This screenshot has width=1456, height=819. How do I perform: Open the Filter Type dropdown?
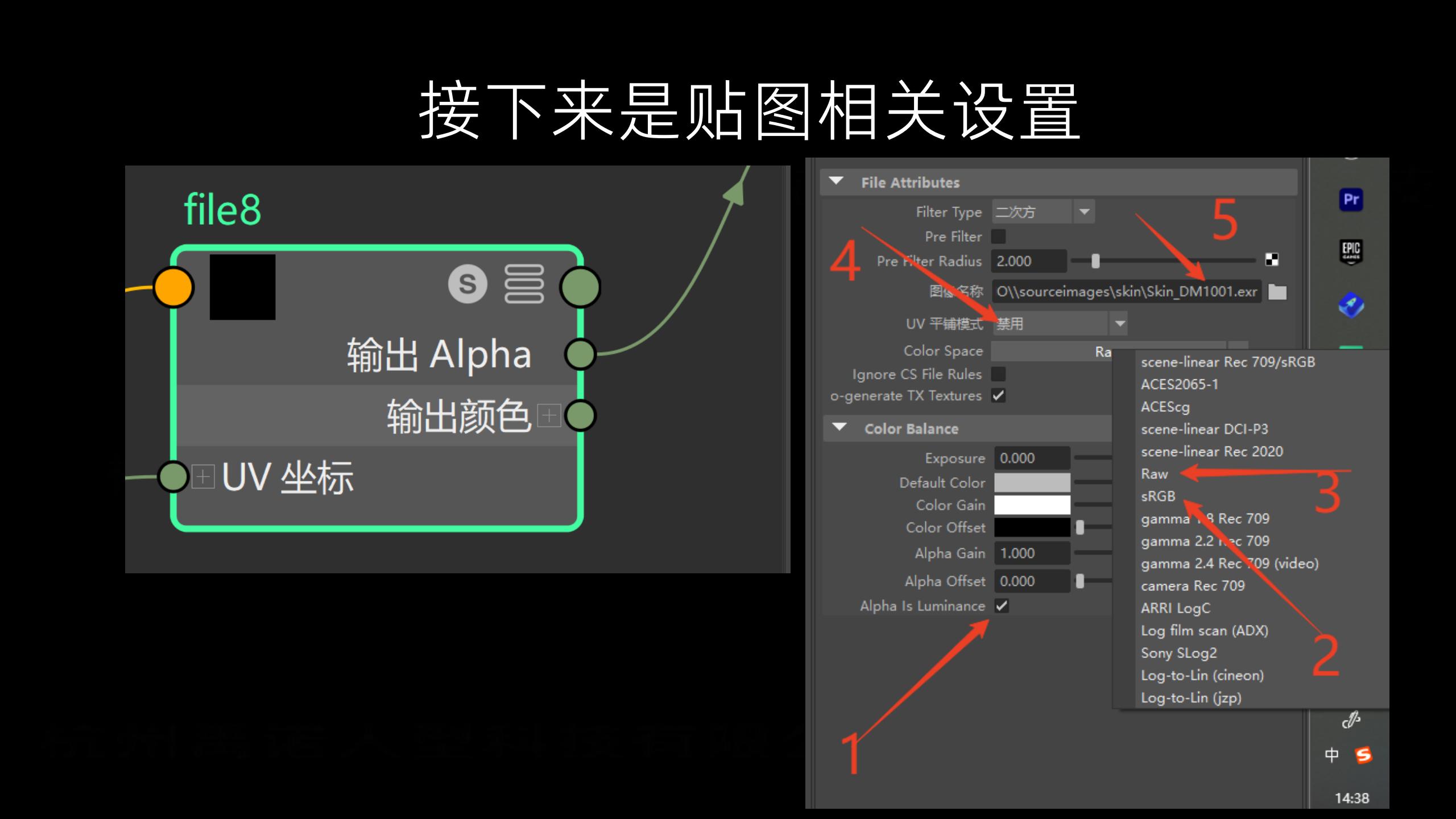[x=1044, y=212]
